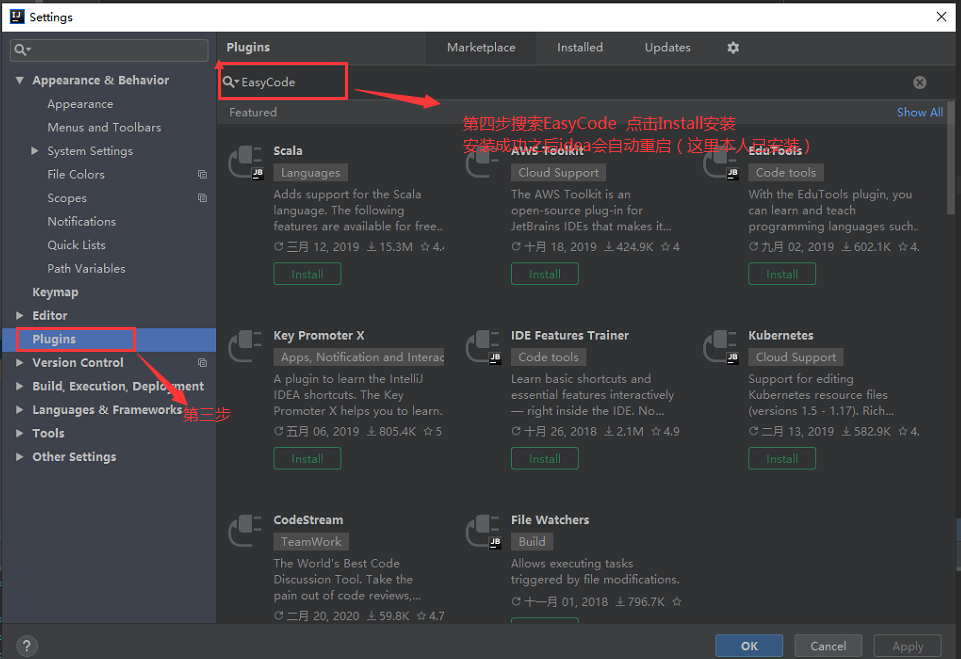
Task: Click the icon beside Scopes
Action: click(x=202, y=197)
